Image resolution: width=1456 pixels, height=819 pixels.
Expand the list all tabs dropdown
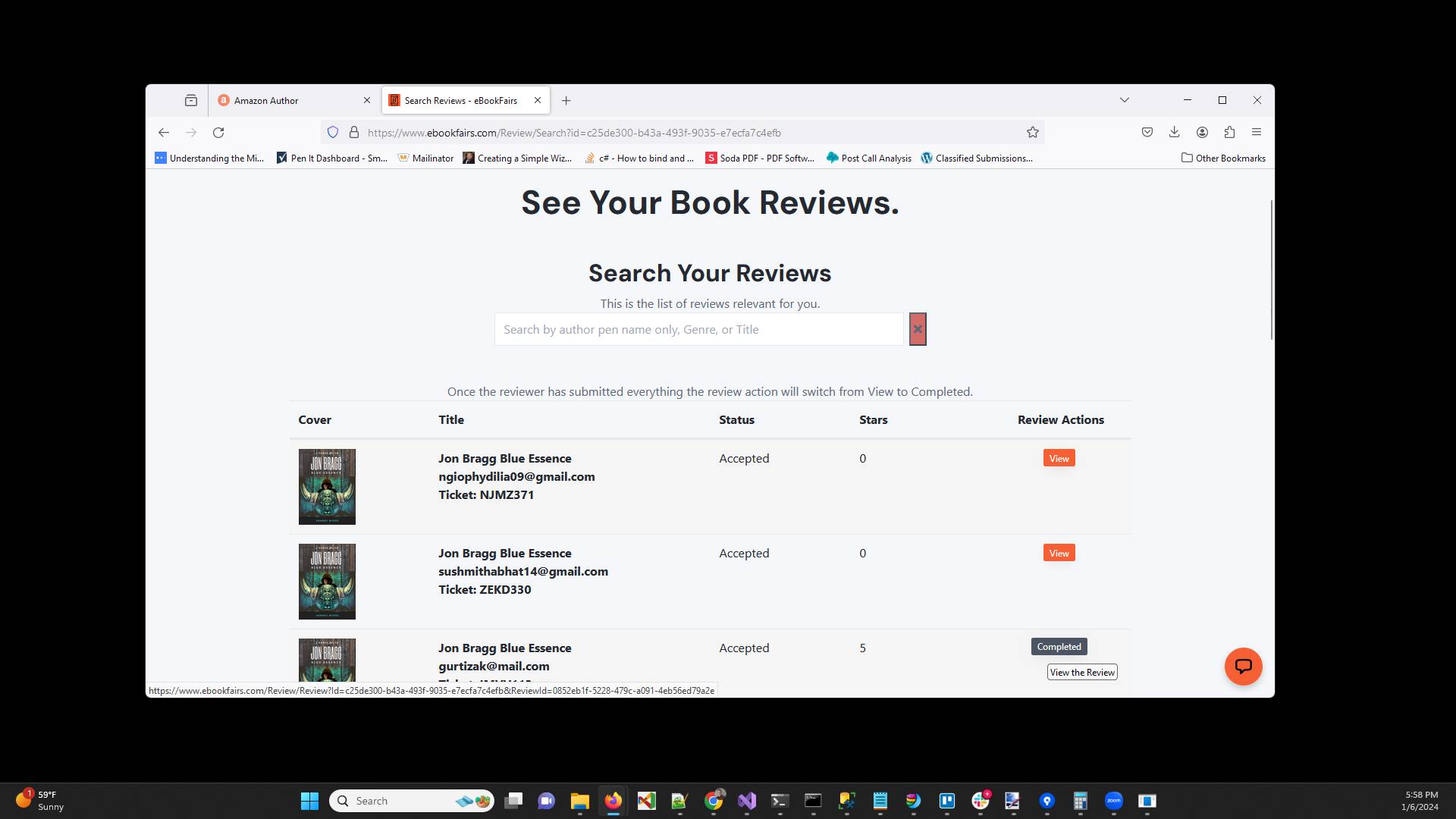1124,99
